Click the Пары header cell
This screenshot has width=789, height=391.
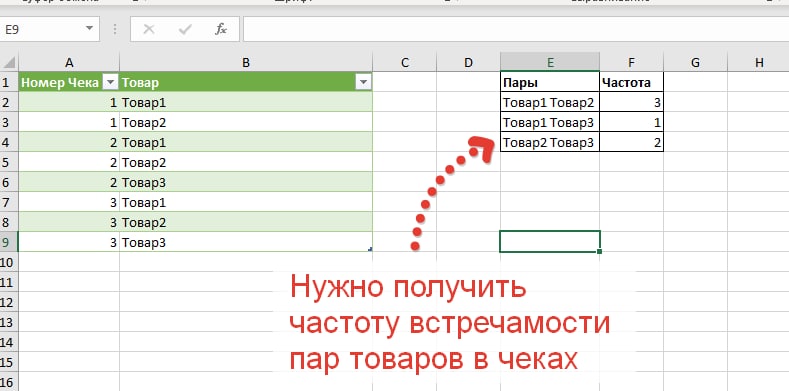[550, 83]
